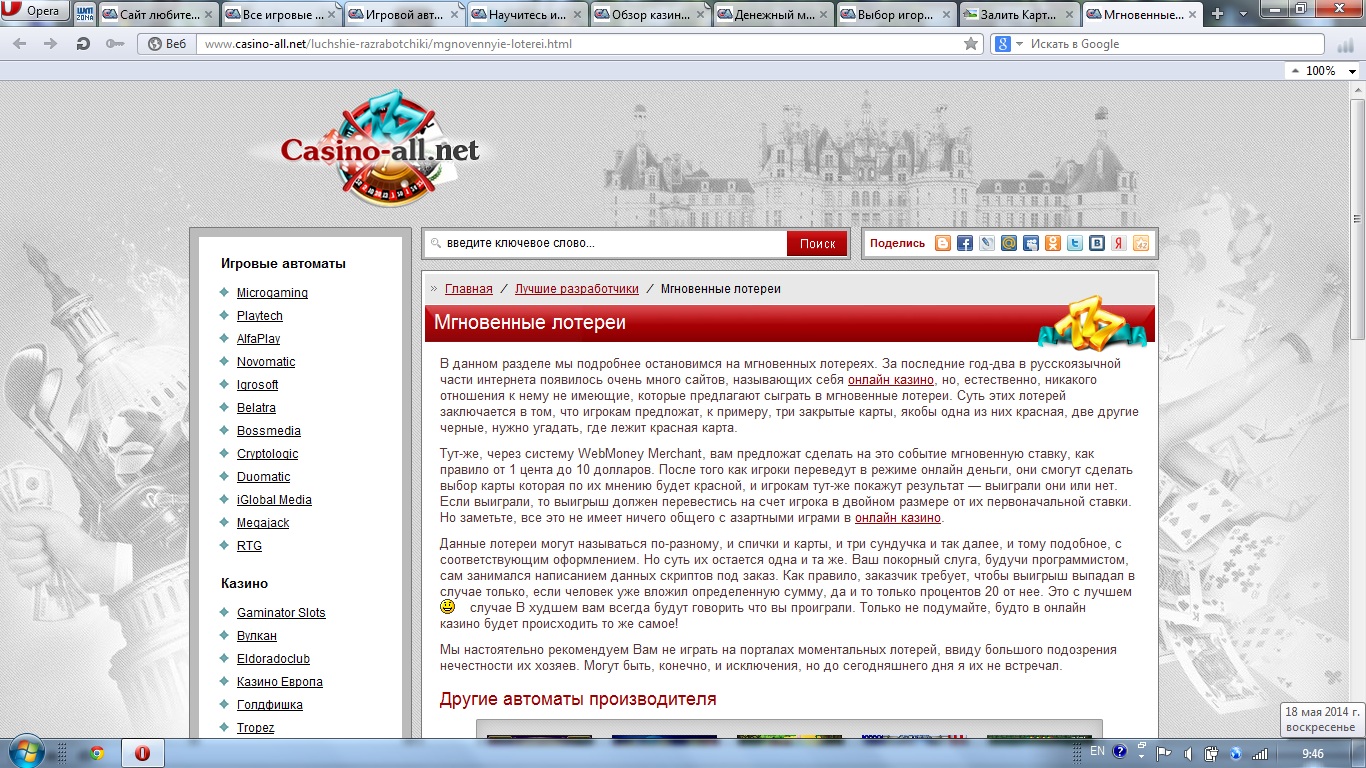
Task: Switch to the 'Выбор игор...' tab
Action: tap(896, 15)
